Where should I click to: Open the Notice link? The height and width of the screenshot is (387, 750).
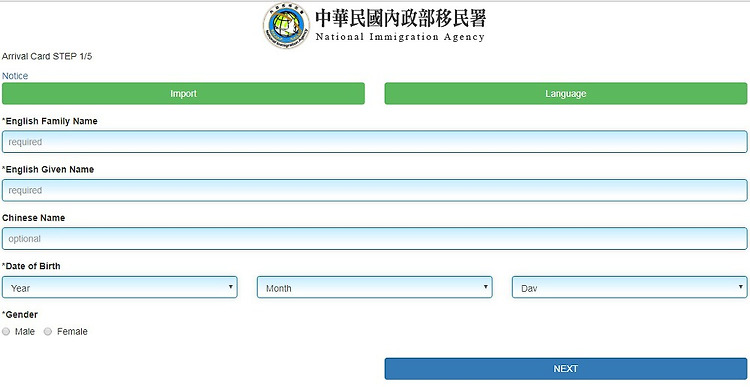[x=15, y=76]
